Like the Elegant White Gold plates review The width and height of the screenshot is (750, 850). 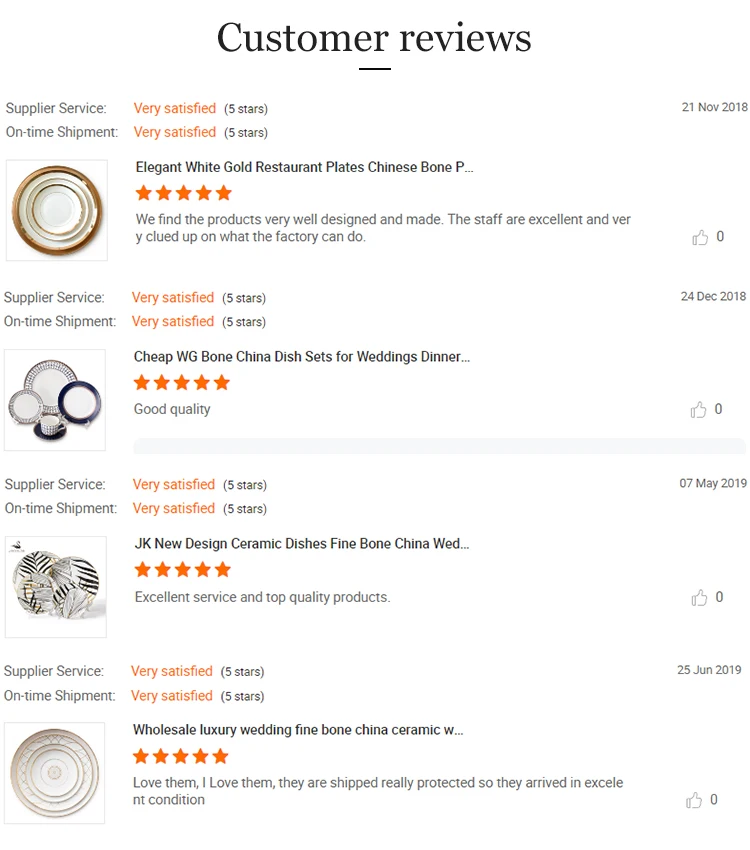[x=700, y=237]
